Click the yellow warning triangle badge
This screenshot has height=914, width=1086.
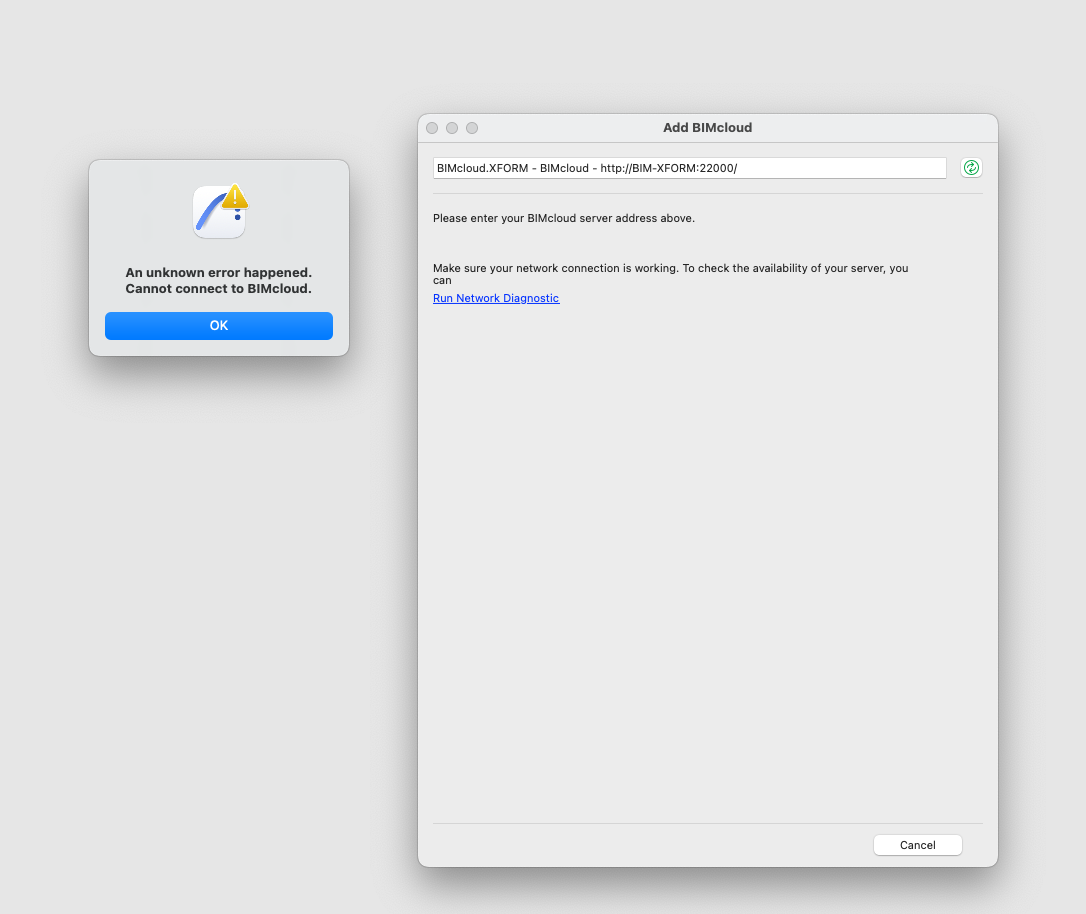click(235, 196)
